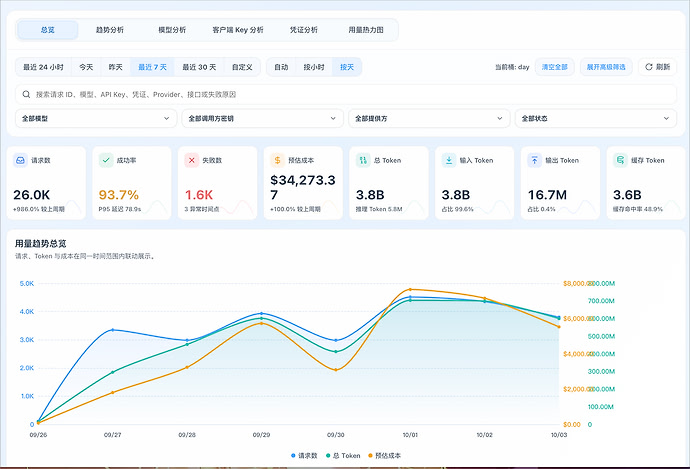Click the 用量趋势总览 heading
Viewport: 690px width, 469px height.
point(40,243)
